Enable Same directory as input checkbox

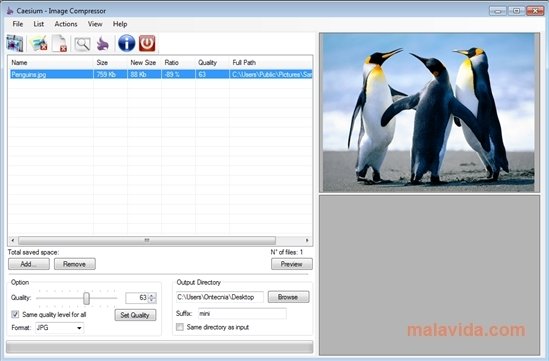pos(180,327)
